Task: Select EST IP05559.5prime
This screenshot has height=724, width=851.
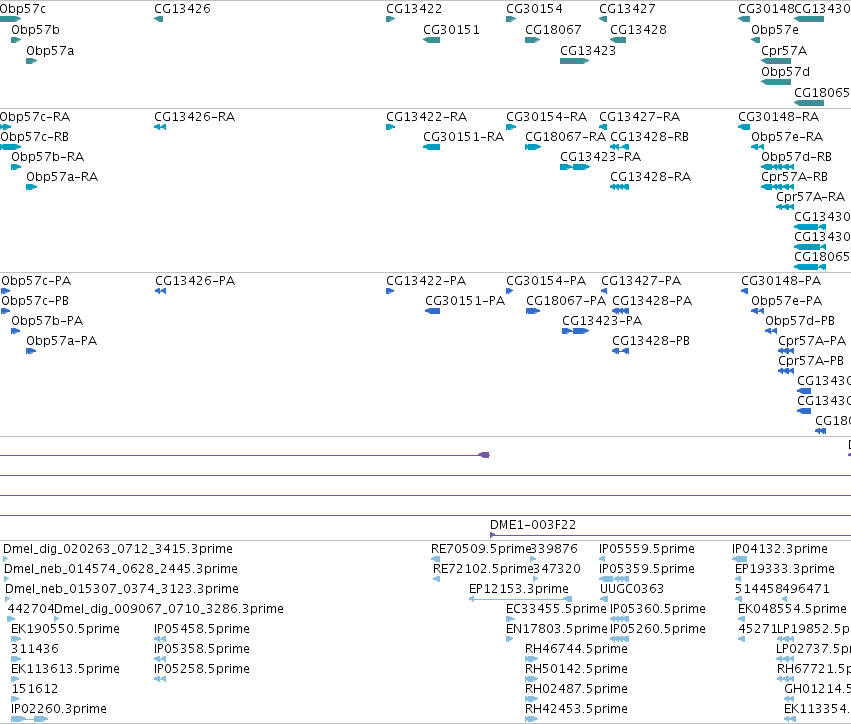Action: tap(647, 549)
